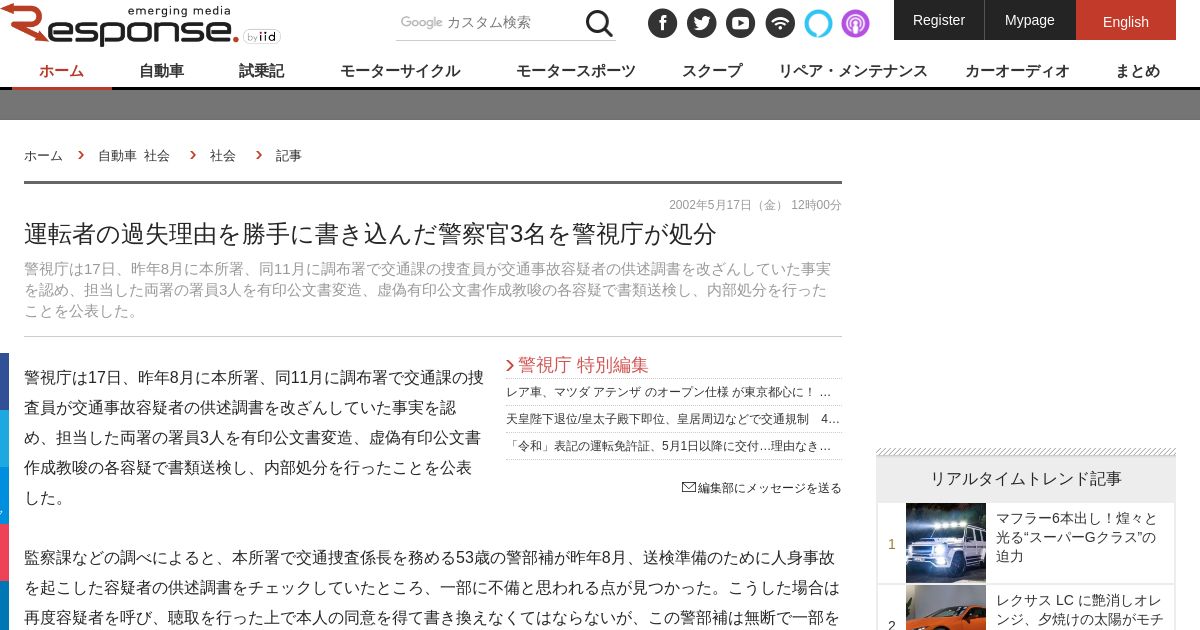Open the 自動車 menu
1200x630 pixels.
162,70
